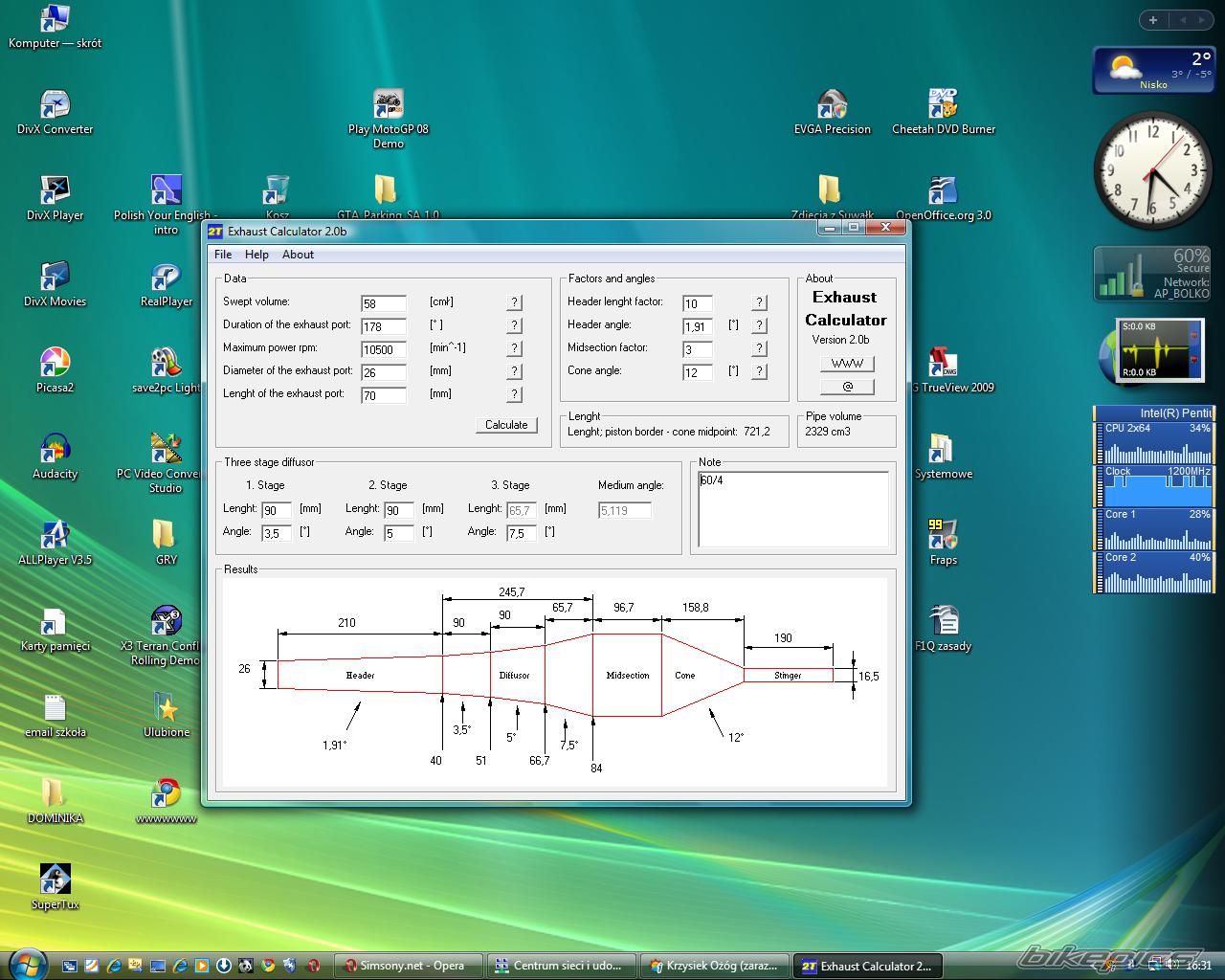Click the weather gadget showing 2°
The image size is (1225, 980).
(1153, 71)
